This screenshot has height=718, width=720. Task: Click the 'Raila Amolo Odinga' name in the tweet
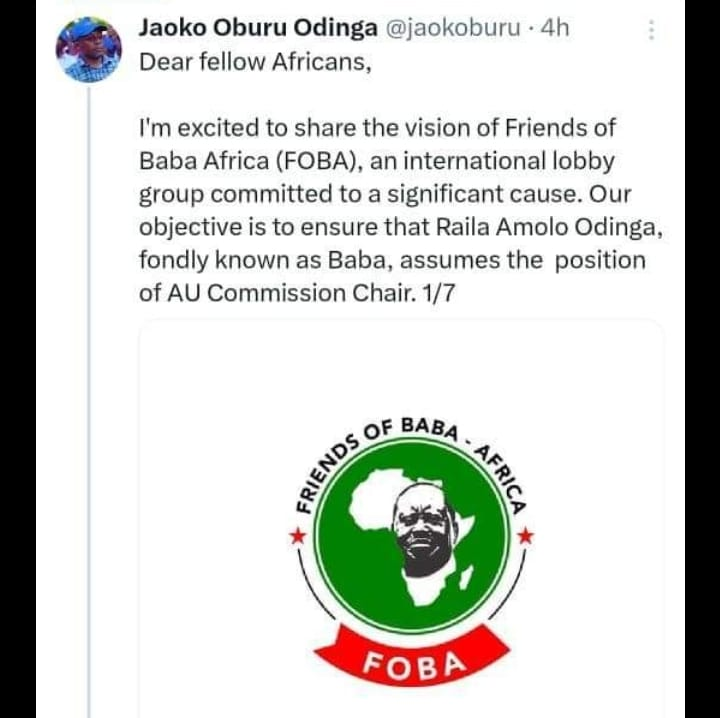pos(546,227)
